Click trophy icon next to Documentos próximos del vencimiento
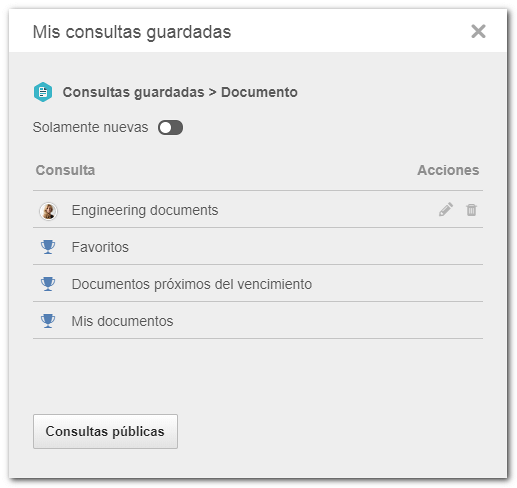This screenshot has width=517, height=488. [x=48, y=284]
